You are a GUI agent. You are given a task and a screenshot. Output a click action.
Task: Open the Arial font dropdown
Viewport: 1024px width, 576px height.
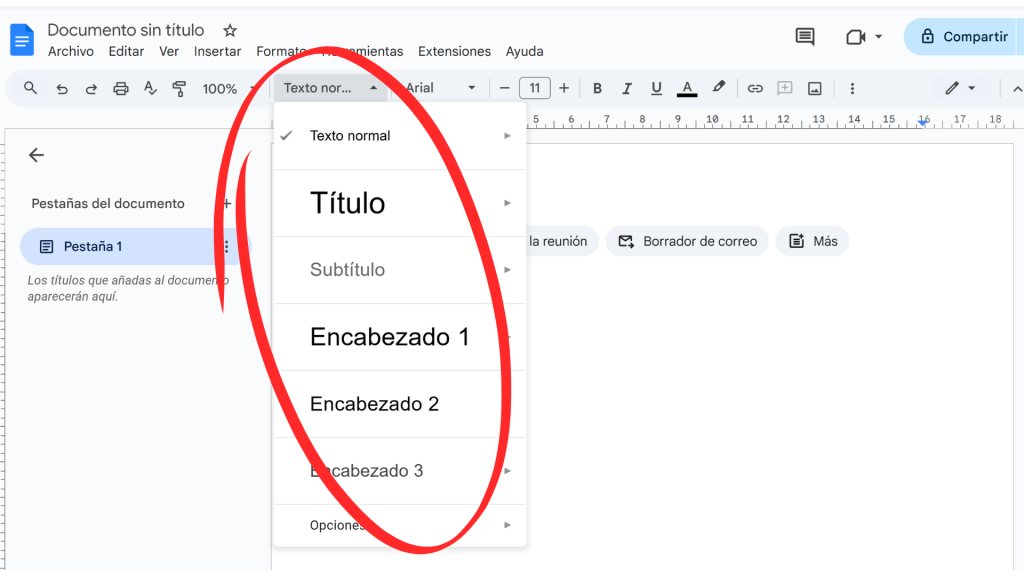tap(440, 88)
